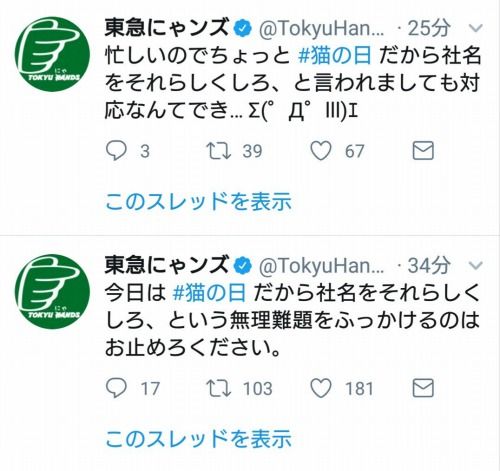Reply to the 25分 tweet
The width and height of the screenshot is (500, 471).
pos(116,151)
